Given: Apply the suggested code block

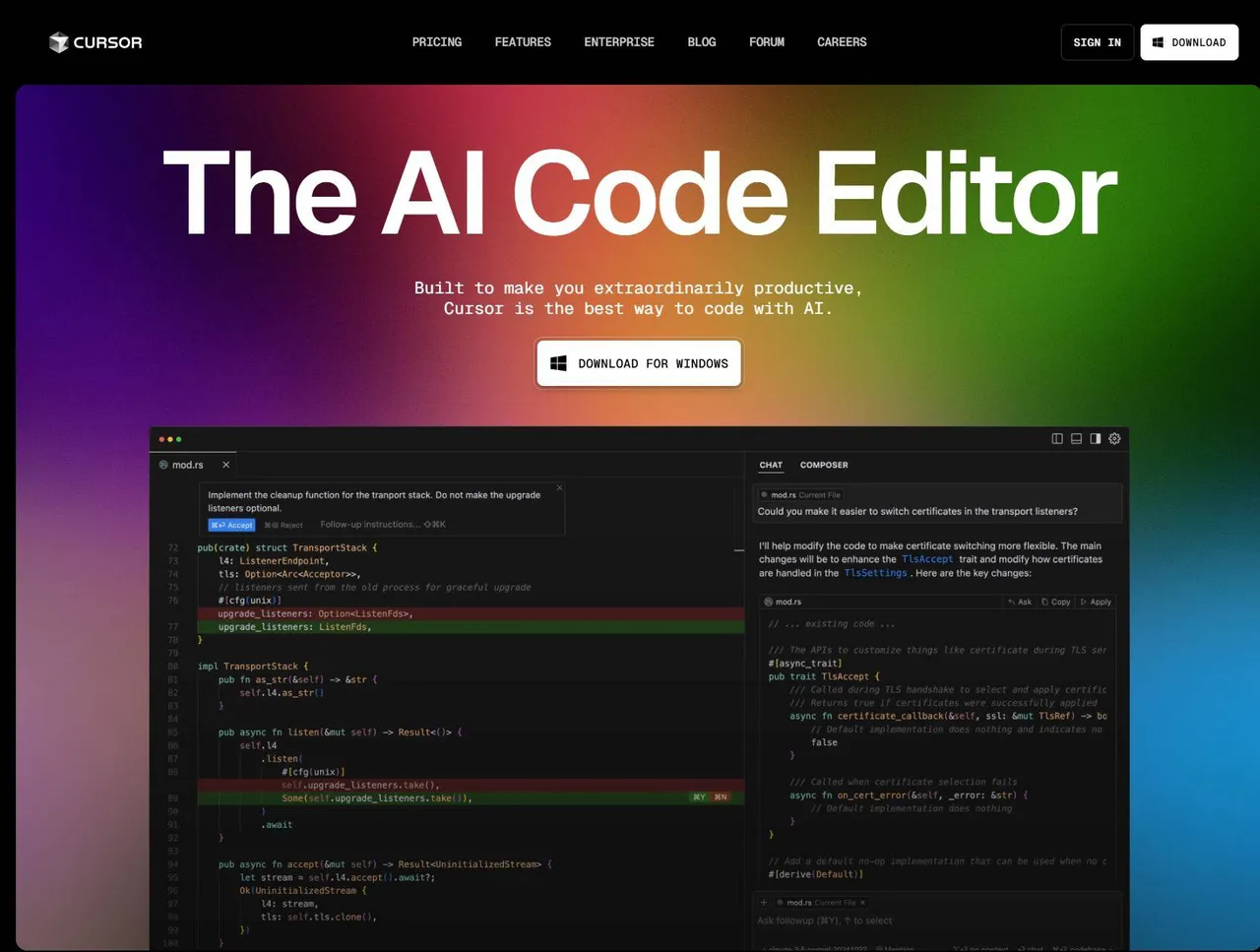Looking at the screenshot, I should 1097,602.
